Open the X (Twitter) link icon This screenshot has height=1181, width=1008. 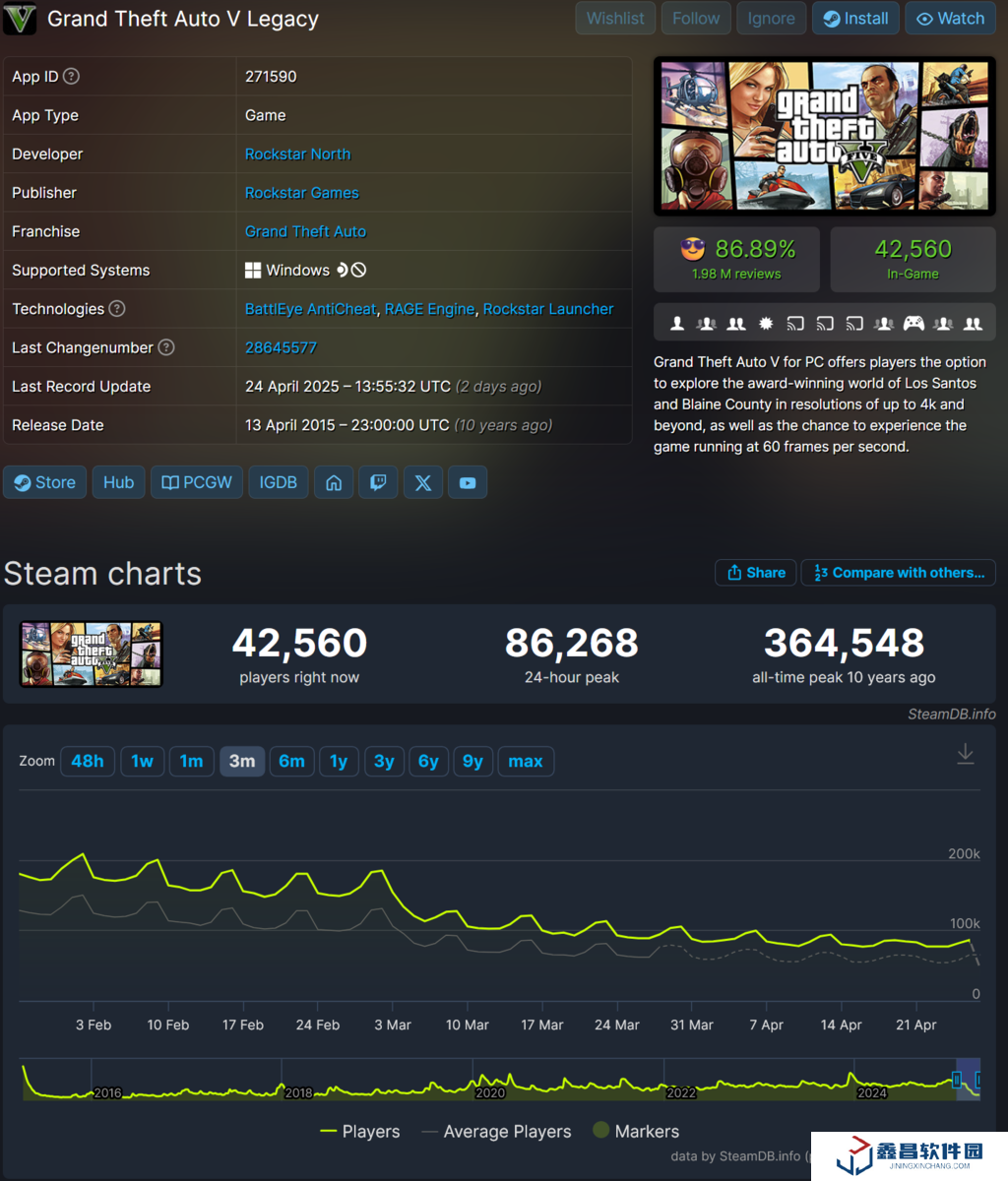pyautogui.click(x=423, y=482)
